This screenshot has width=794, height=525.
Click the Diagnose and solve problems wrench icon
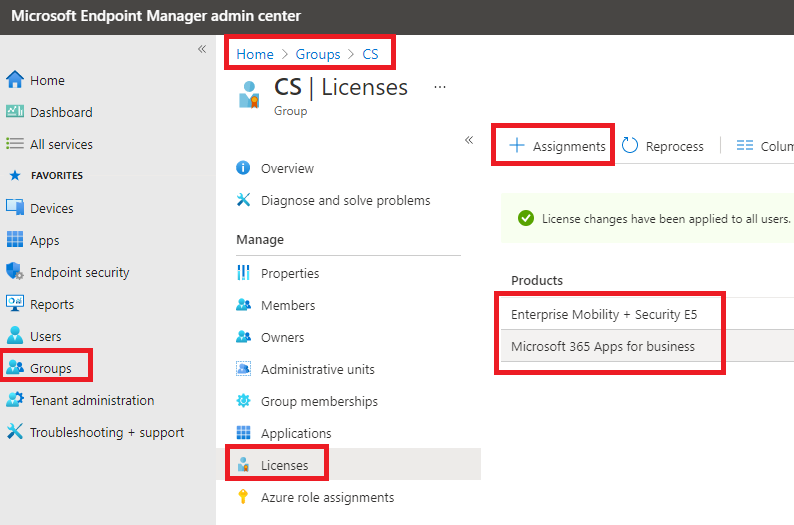243,199
